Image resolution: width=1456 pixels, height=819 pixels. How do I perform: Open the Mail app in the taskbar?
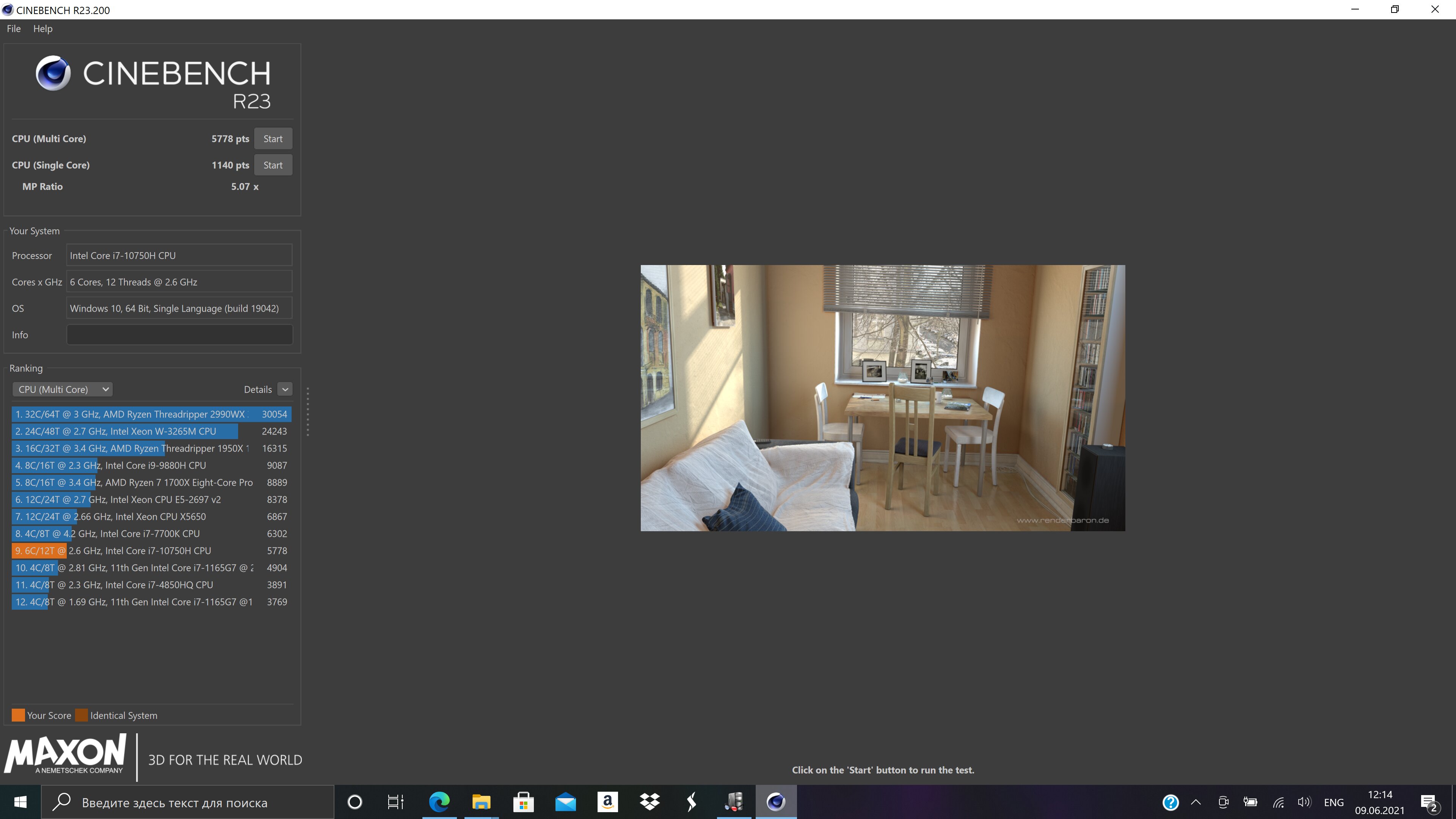coord(565,802)
